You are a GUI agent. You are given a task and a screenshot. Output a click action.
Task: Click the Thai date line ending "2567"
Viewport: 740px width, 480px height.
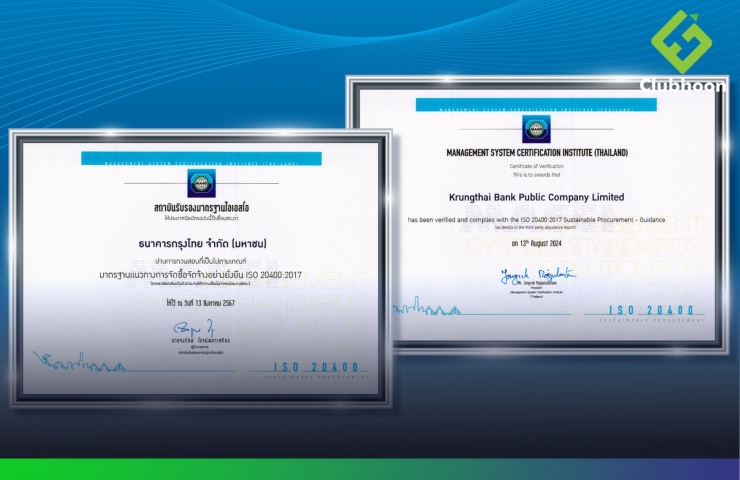[x=201, y=303]
